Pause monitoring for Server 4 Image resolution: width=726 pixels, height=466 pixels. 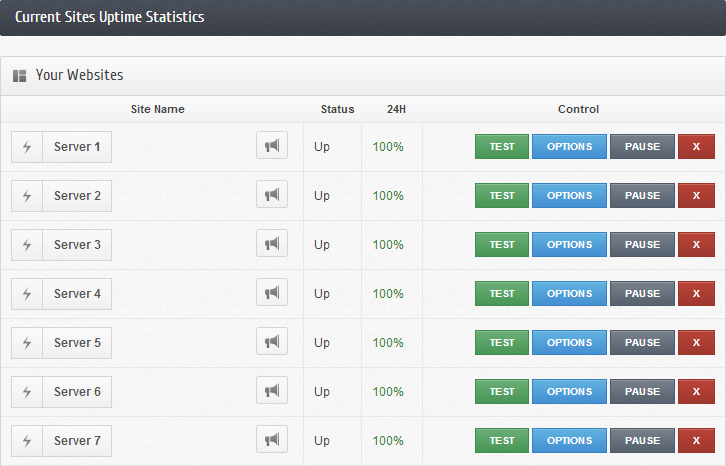coord(642,294)
